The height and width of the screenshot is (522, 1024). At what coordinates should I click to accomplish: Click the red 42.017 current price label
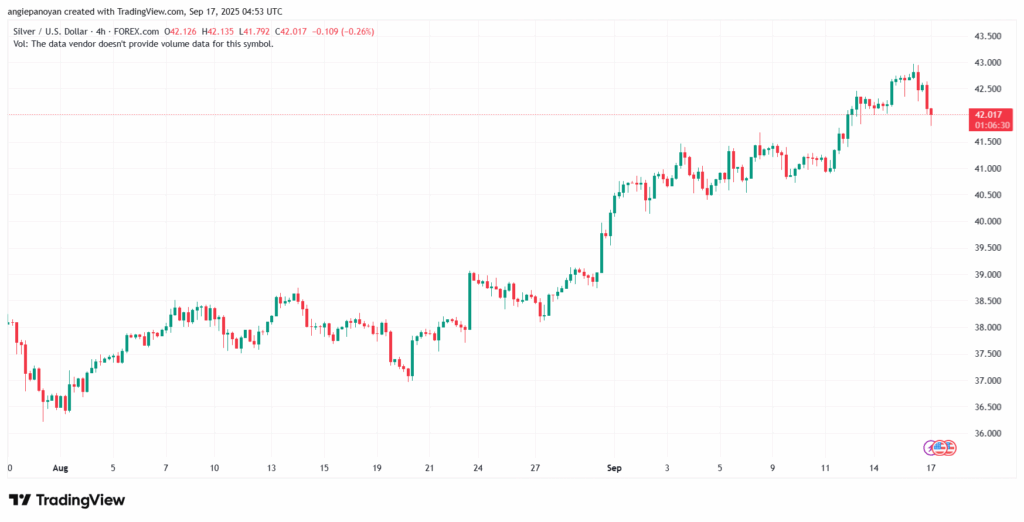[986, 115]
